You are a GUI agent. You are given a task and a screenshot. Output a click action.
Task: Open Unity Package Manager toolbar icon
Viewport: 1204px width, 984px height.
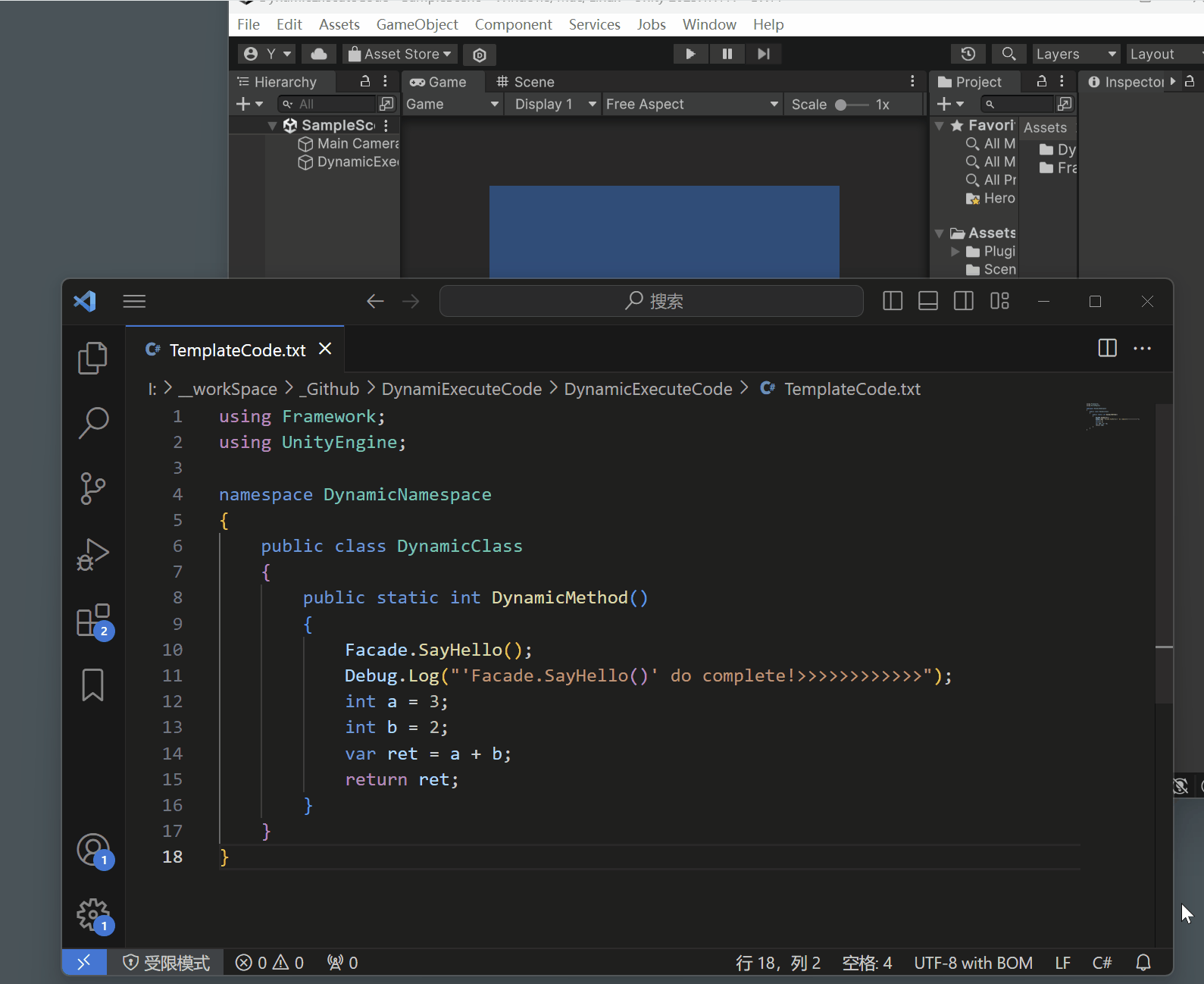pos(479,55)
